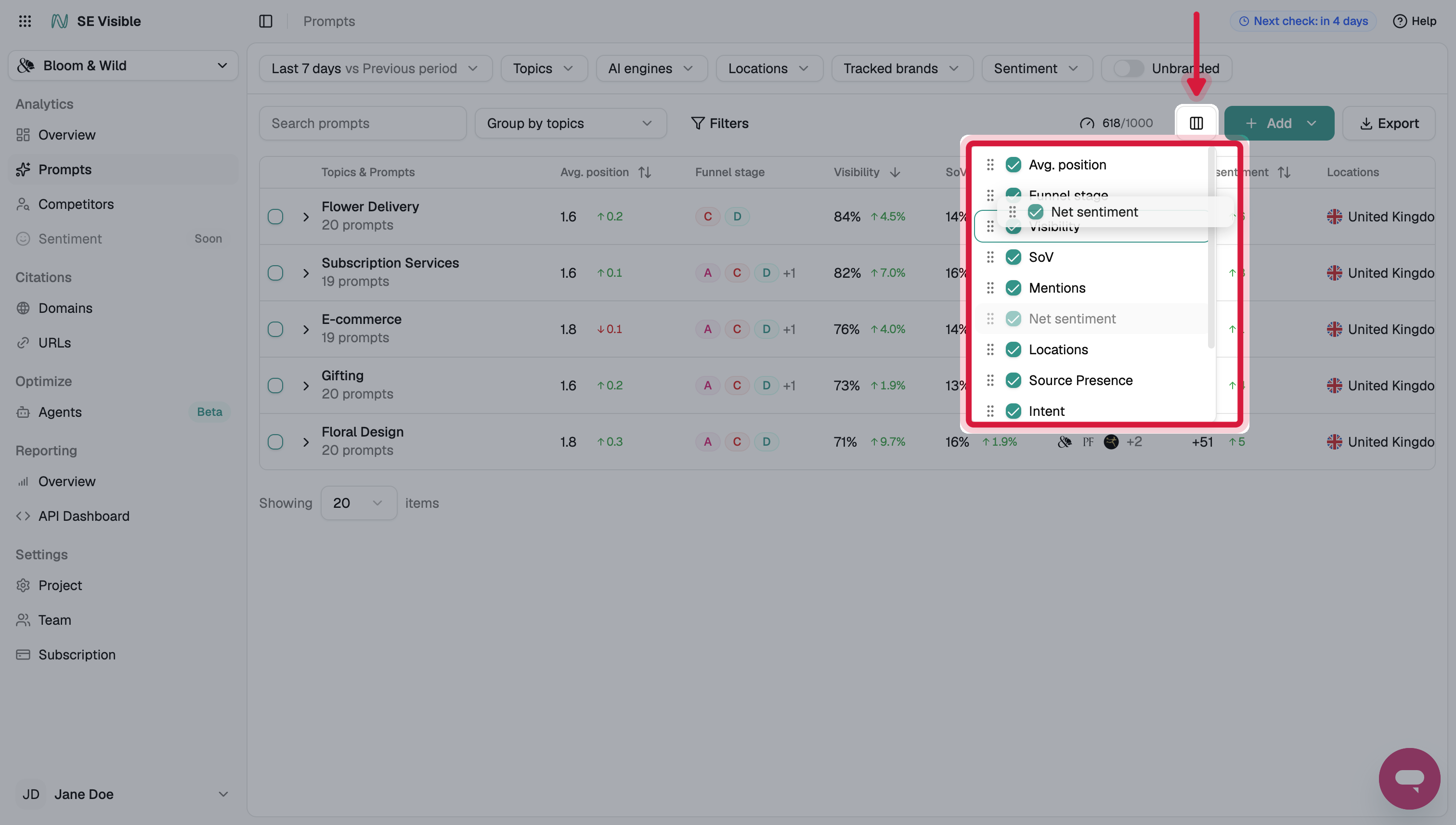
Task: Sort Visibility column descending arrow
Action: tap(895, 172)
